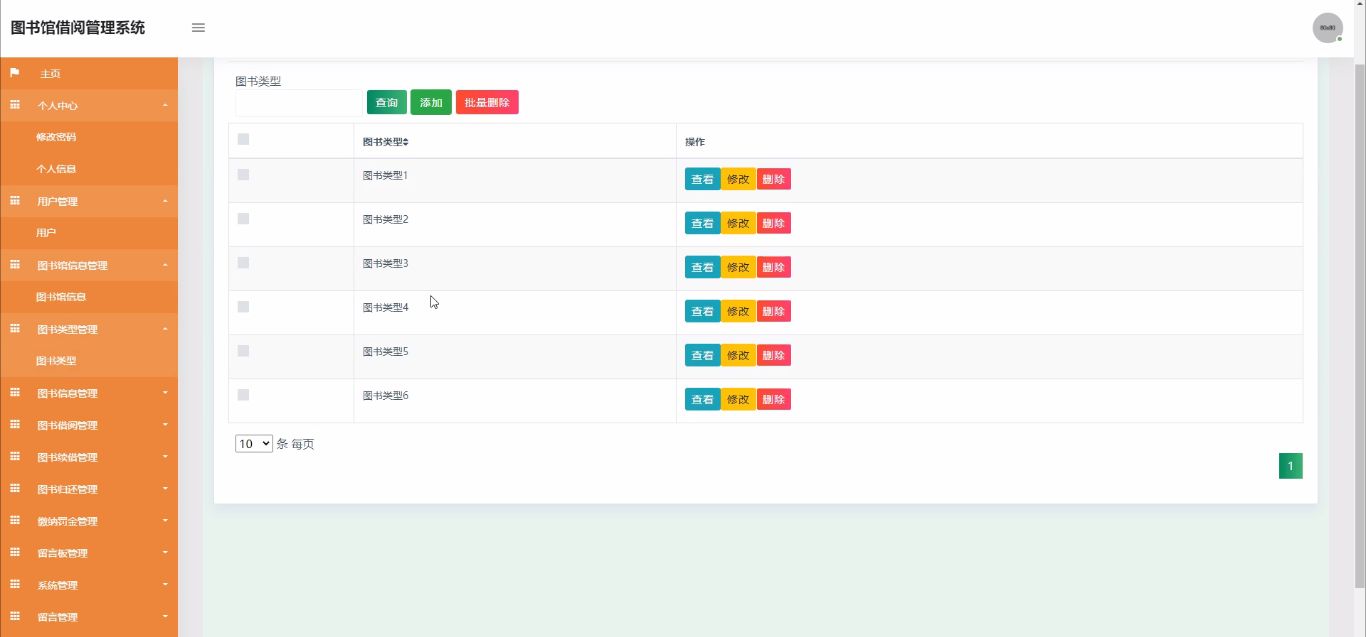Open the 图书馆信息 submenu item
Screen dimensions: 1366x637
(61, 297)
